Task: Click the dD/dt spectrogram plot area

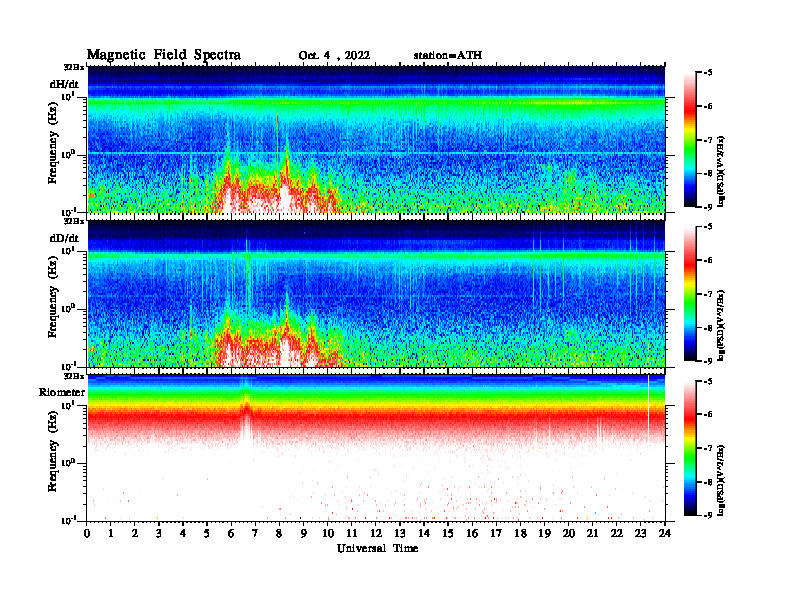Action: tap(376, 293)
